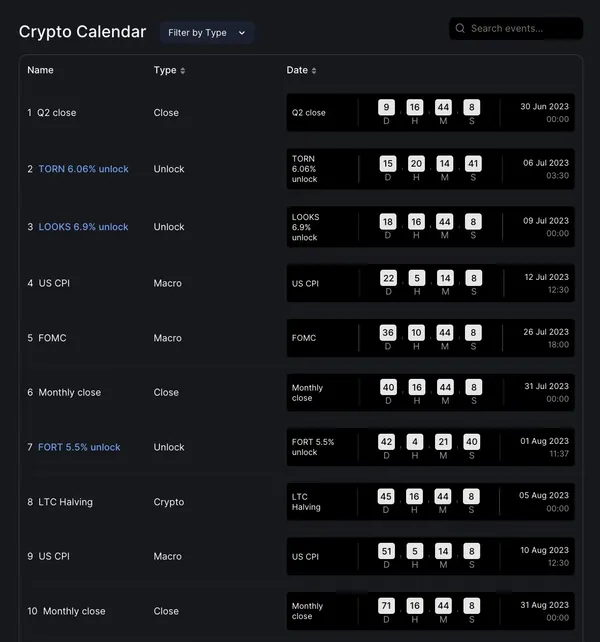Expand the Filter by Type chevron arrow

point(242,33)
